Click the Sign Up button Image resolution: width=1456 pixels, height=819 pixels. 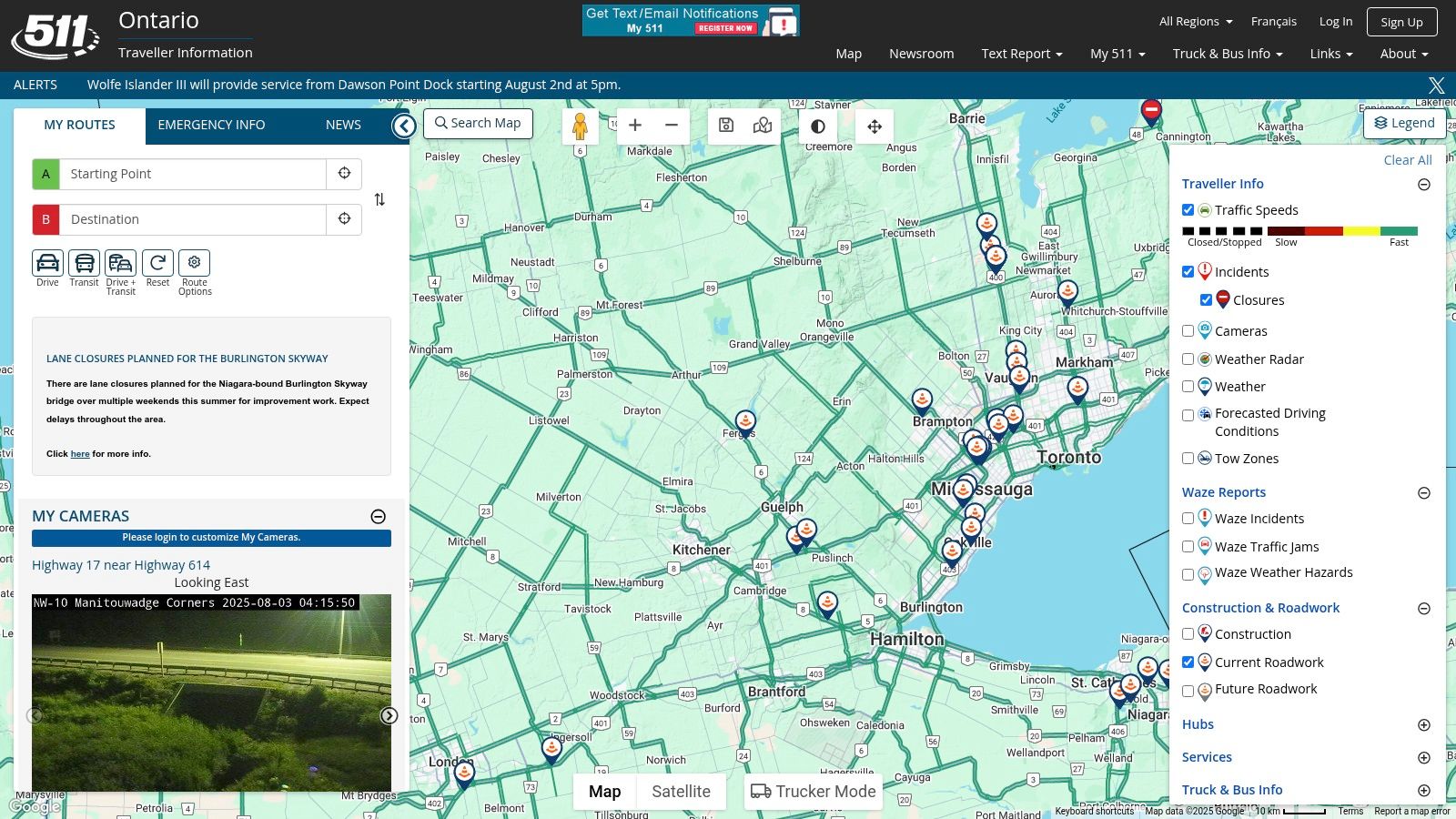(1400, 22)
